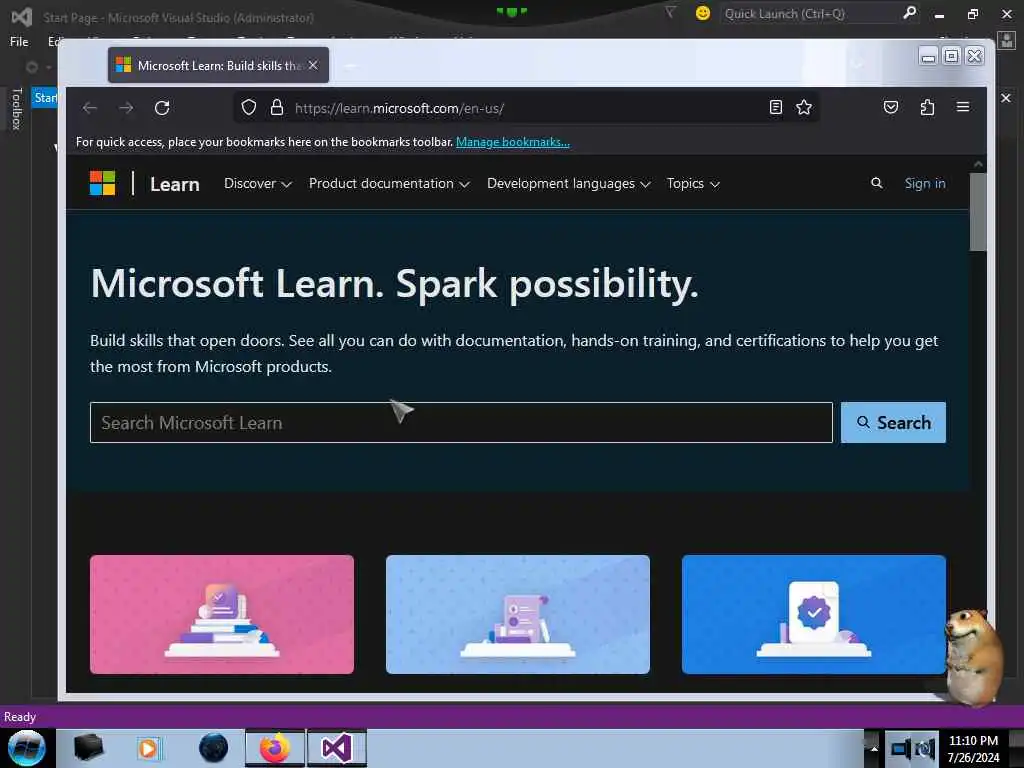Click the Firefox address bar URL
This screenshot has width=1024, height=768.
coord(399,108)
